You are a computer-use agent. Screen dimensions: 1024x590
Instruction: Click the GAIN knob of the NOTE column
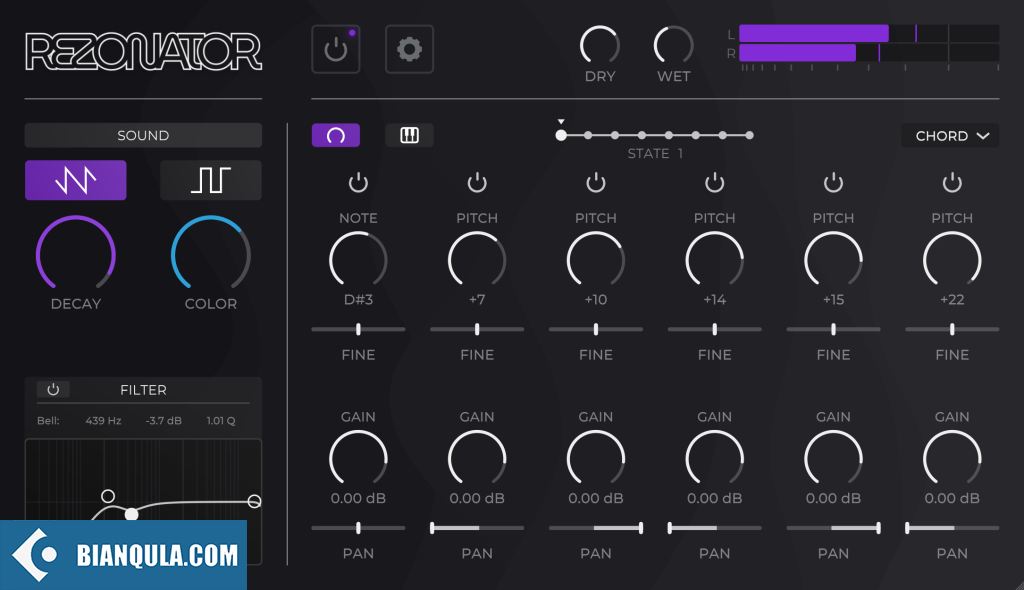pyautogui.click(x=359, y=458)
